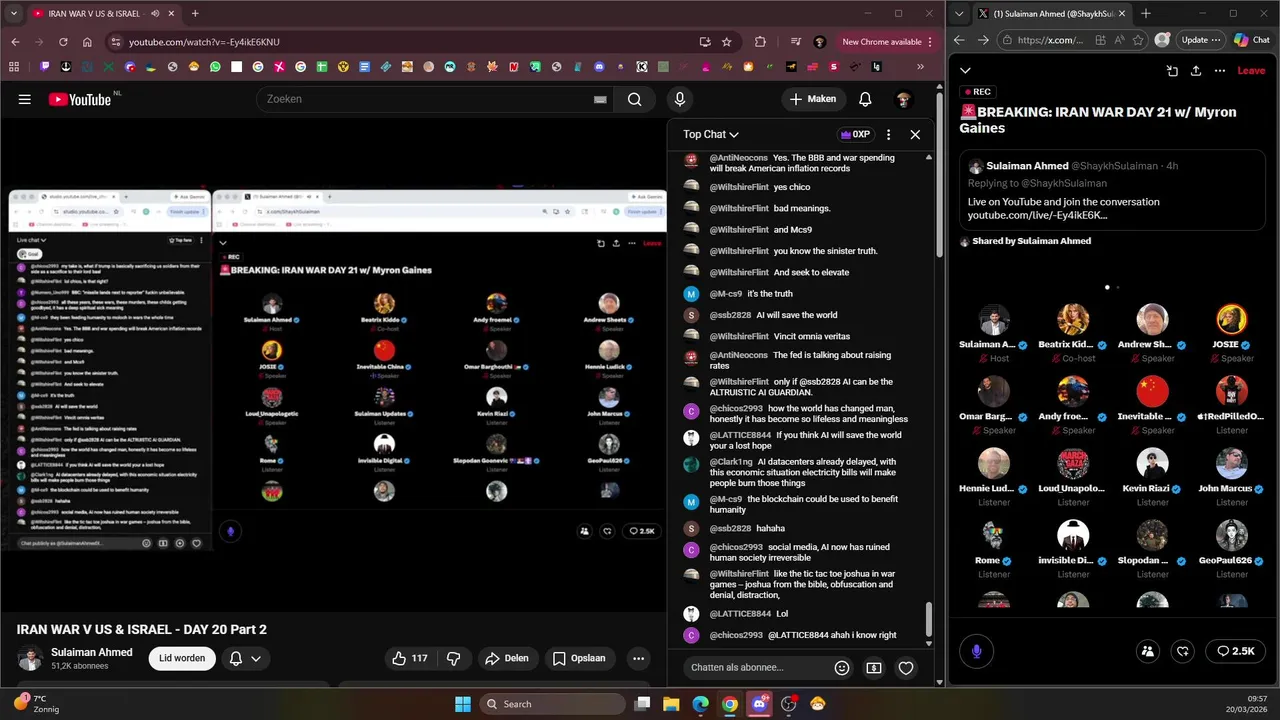The width and height of the screenshot is (1280, 720).
Task: Open the YouTube hamburger guide menu
Action: click(25, 99)
